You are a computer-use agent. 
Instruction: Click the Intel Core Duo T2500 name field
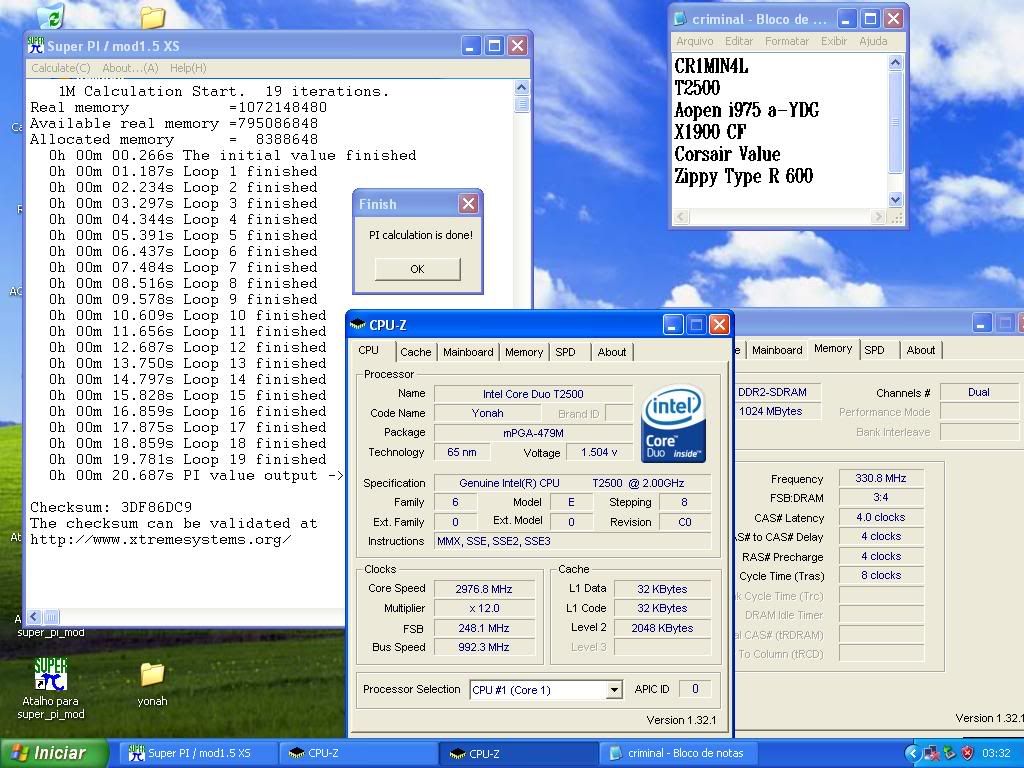[533, 394]
